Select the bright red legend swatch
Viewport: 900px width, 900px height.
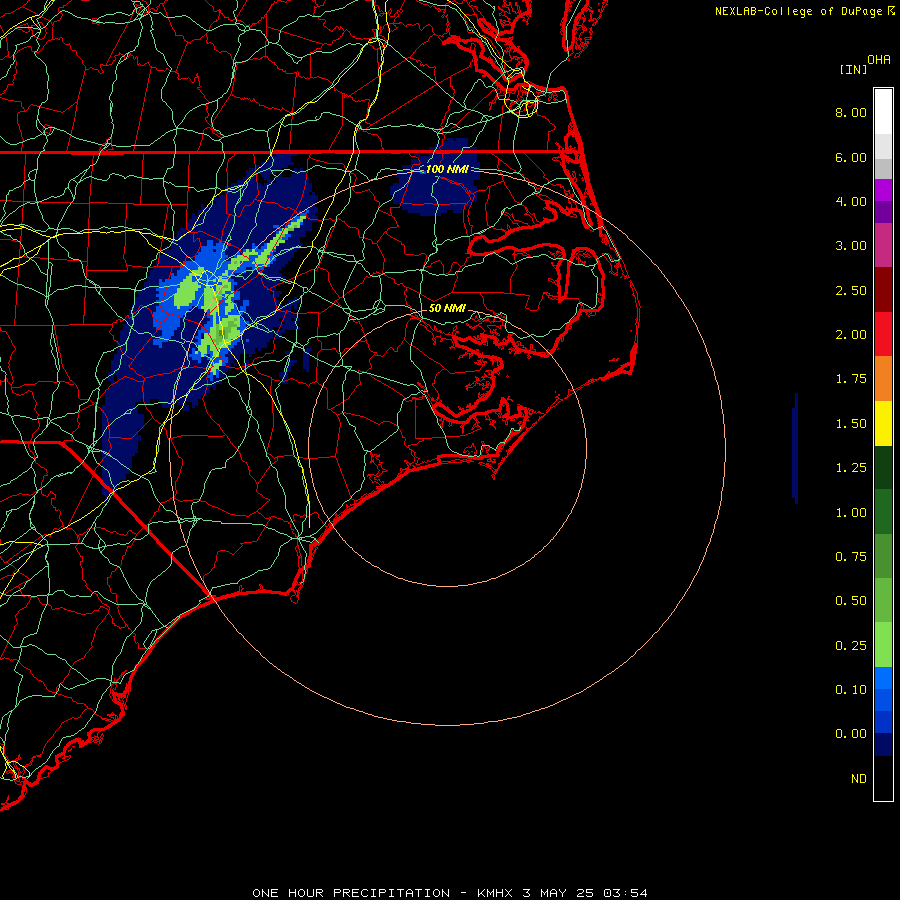(883, 334)
